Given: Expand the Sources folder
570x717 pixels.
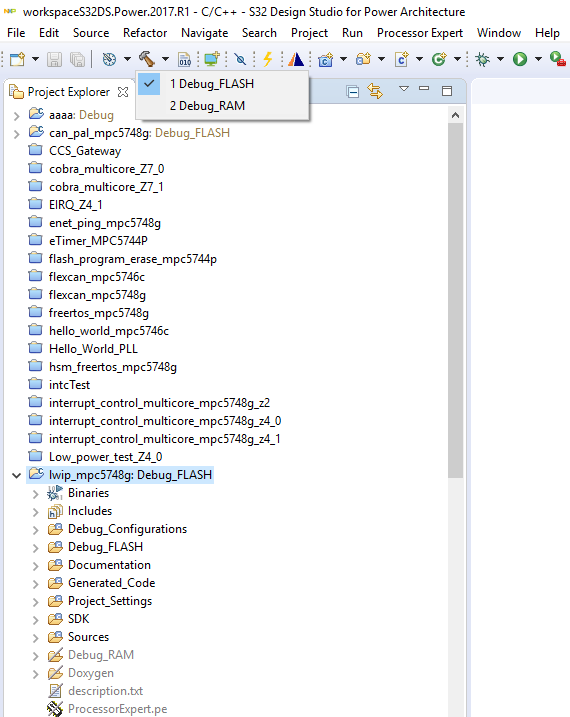Looking at the screenshot, I should point(36,637).
